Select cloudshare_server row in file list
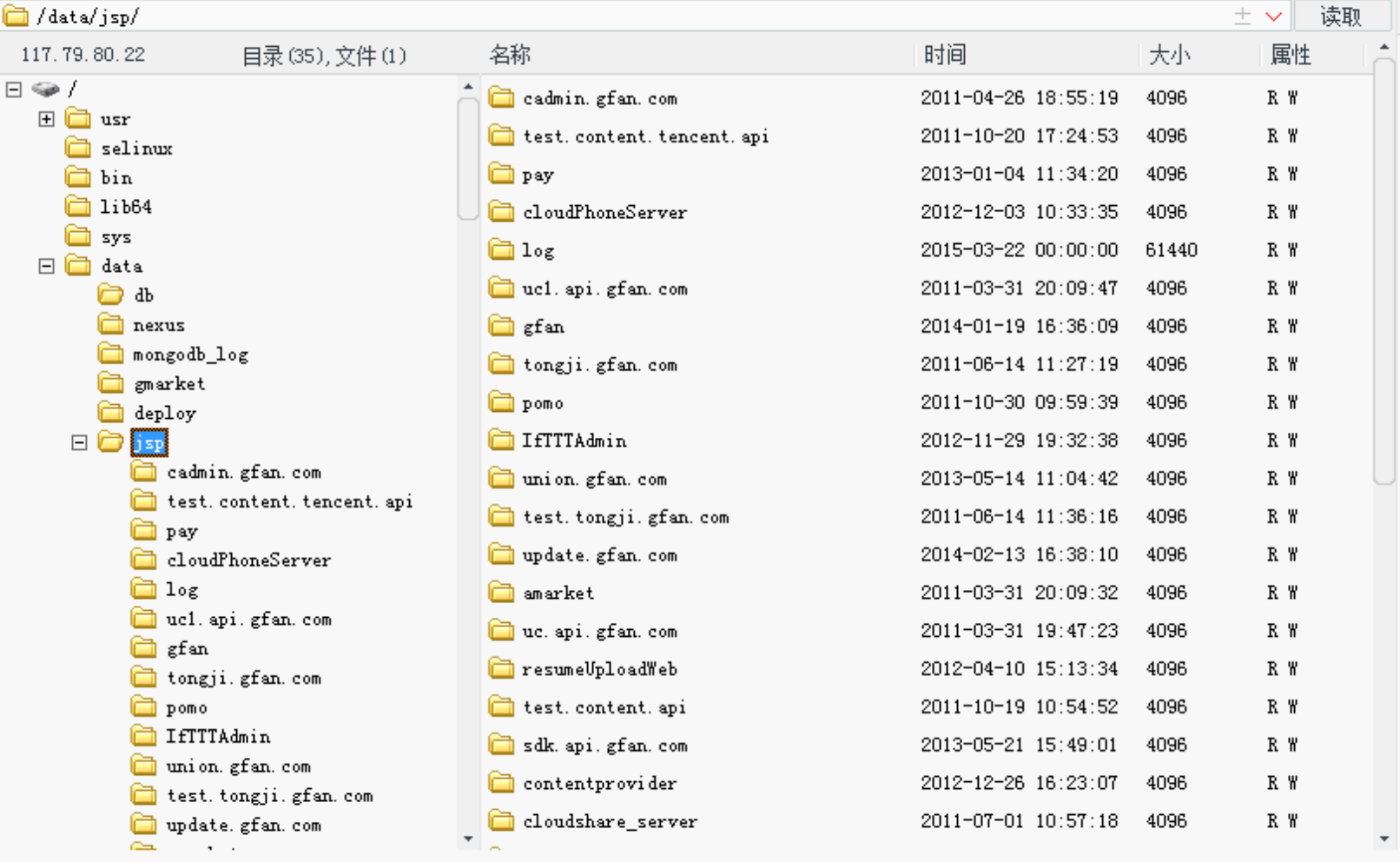The width and height of the screenshot is (1400, 862). pos(926,820)
